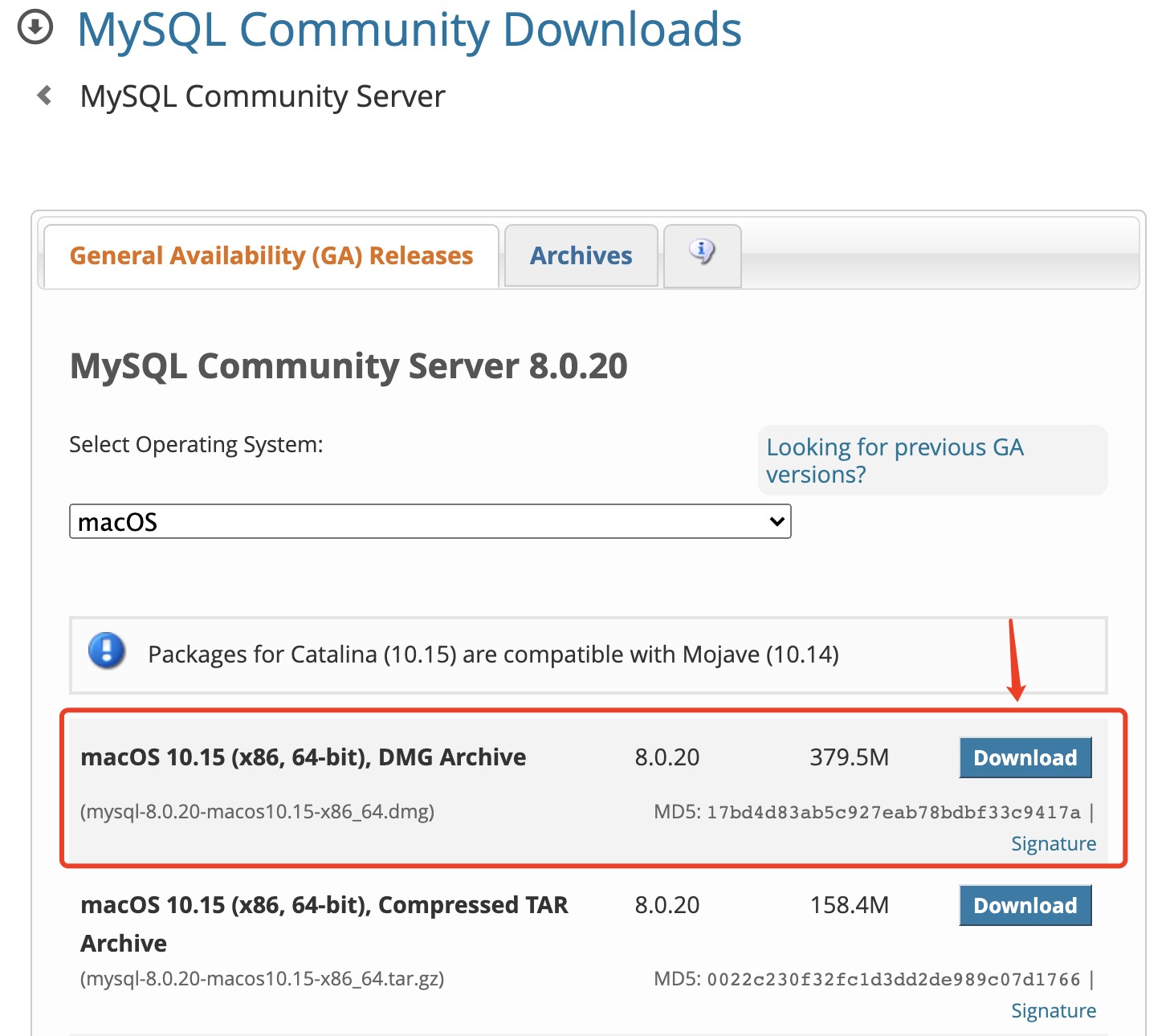This screenshot has height=1036, width=1174.
Task: Click the TAR Archive MD5 checksum value
Action: (894, 979)
